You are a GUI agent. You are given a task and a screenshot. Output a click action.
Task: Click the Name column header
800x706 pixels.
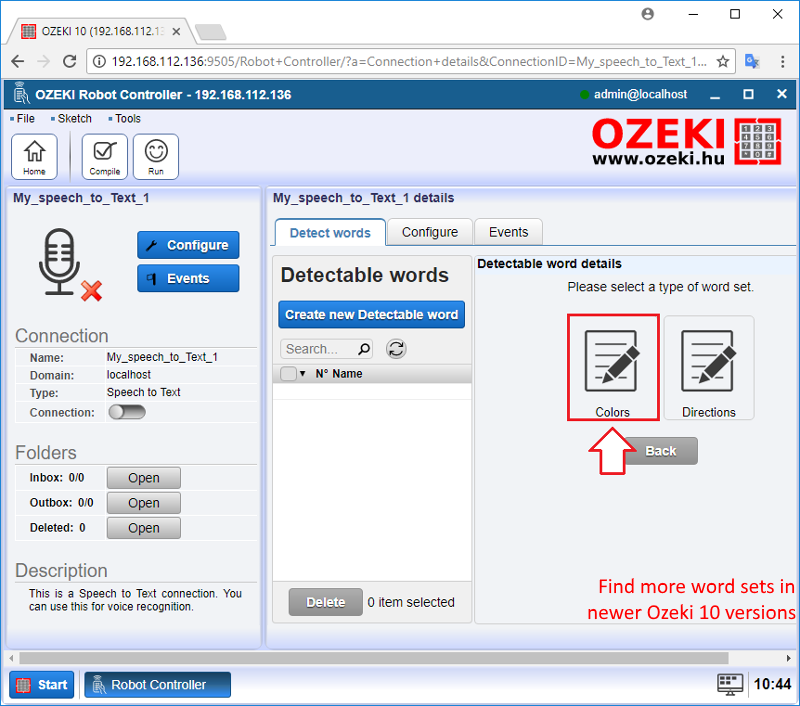tap(347, 374)
